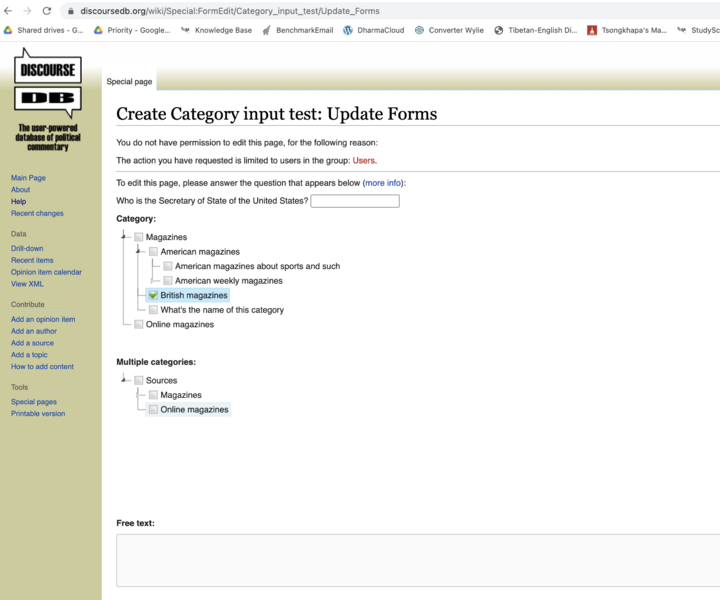Collapse the Sources tree node
720x600 pixels.
[x=124, y=380]
